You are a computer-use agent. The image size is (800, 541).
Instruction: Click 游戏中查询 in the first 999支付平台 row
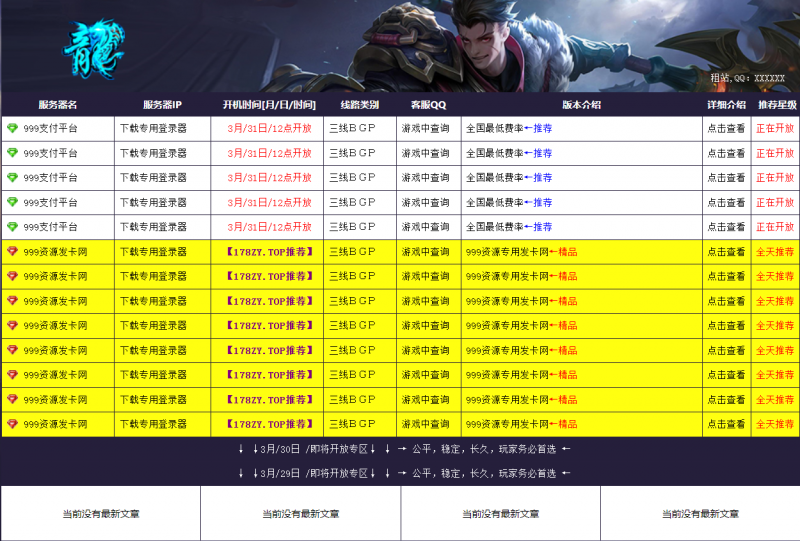coord(426,128)
